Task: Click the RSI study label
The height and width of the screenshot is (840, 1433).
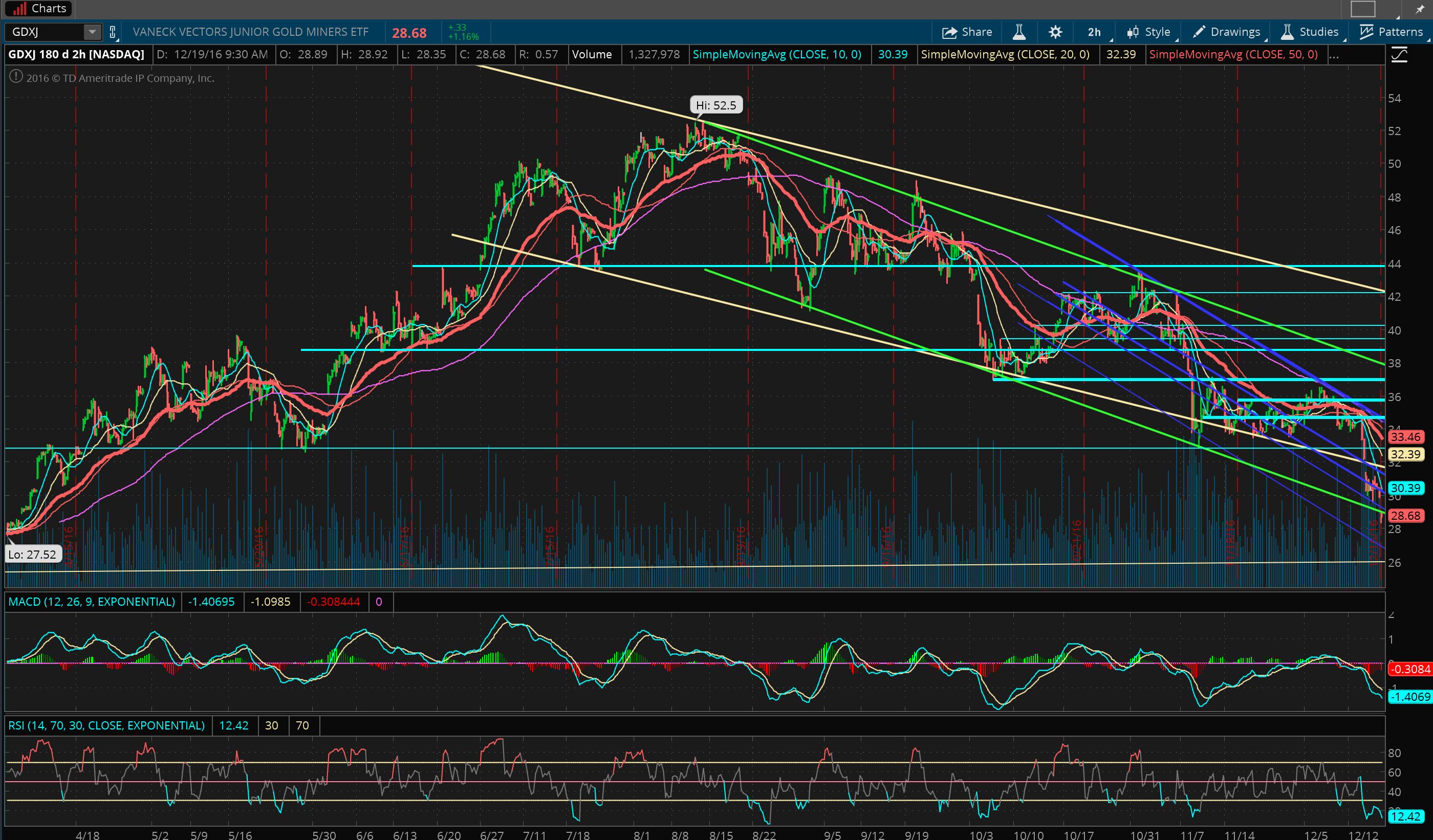Action: tap(106, 726)
